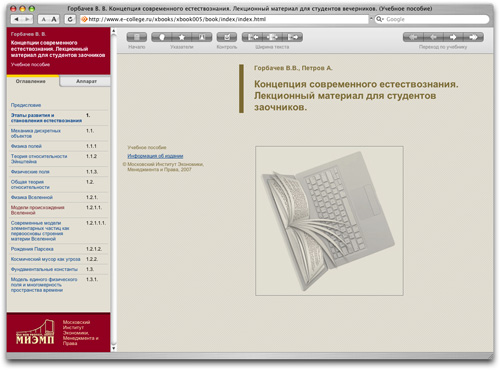Open Этапы развития и становления естествознания chapter

point(46,118)
